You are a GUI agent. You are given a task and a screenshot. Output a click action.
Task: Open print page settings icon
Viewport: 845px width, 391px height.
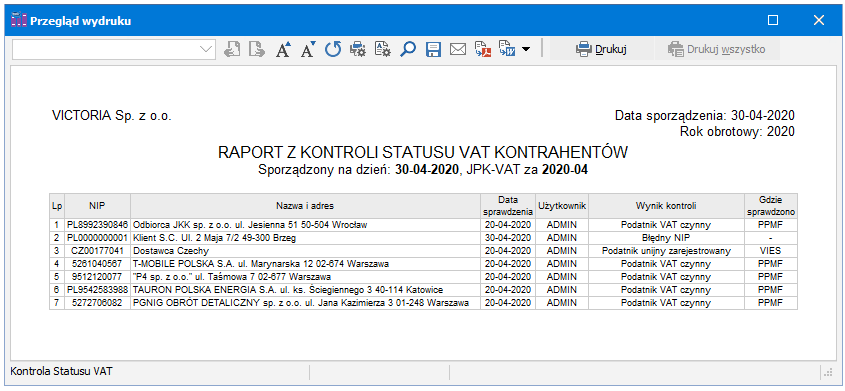pyautogui.click(x=383, y=50)
